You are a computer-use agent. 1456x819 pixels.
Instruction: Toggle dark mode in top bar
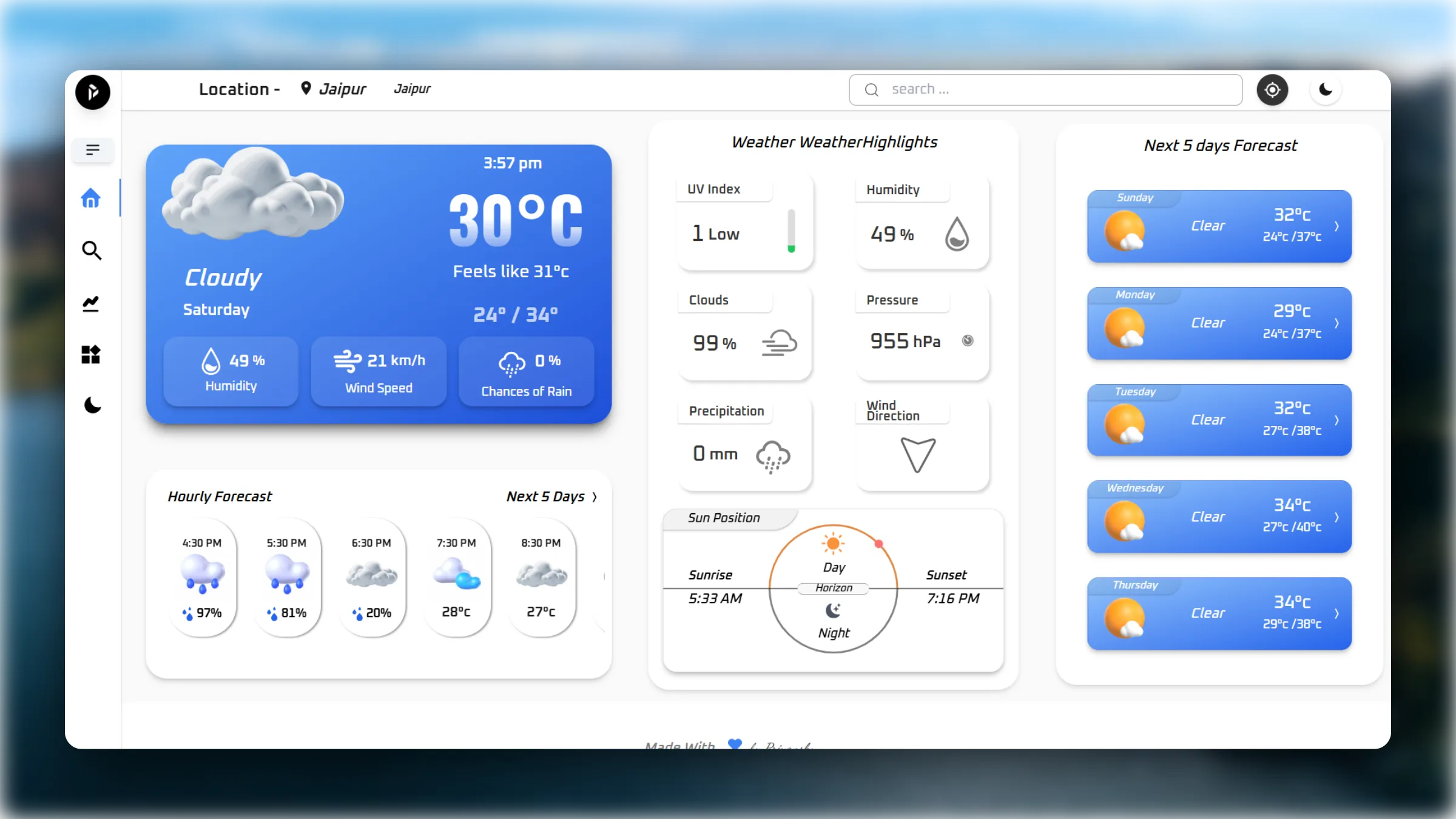click(x=1326, y=90)
